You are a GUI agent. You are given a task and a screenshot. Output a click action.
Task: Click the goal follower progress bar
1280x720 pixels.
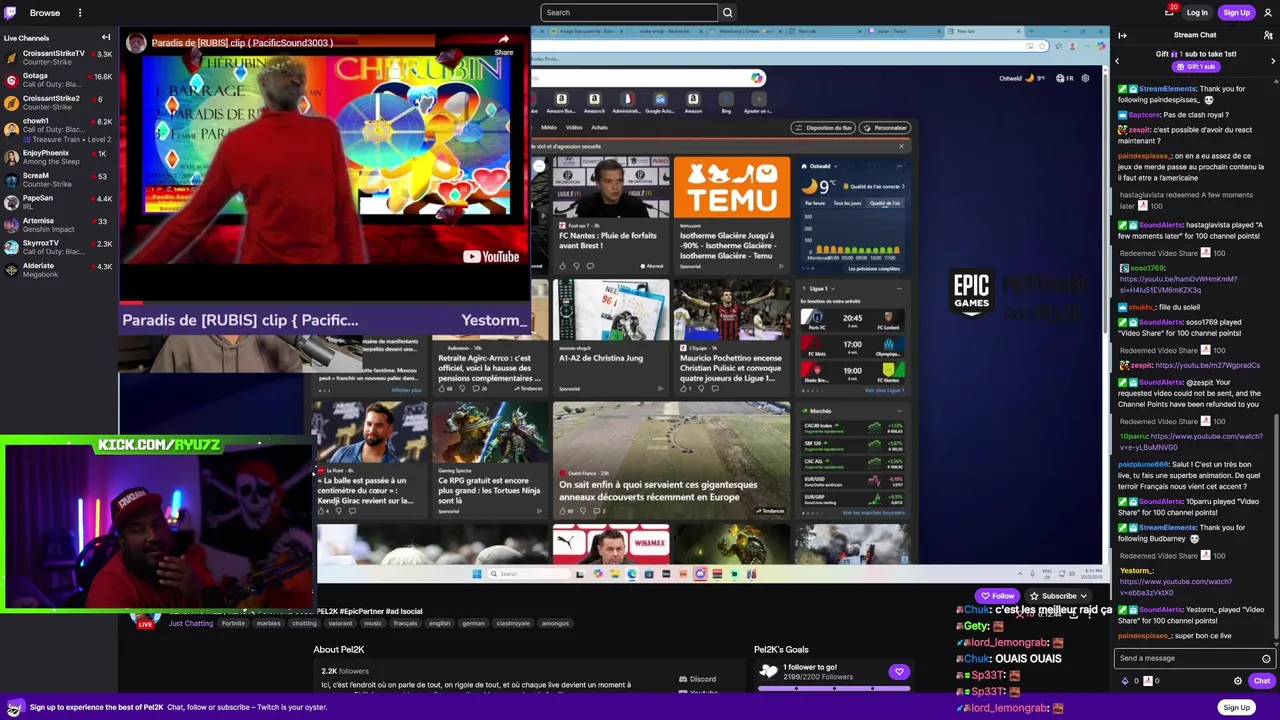click(834, 688)
